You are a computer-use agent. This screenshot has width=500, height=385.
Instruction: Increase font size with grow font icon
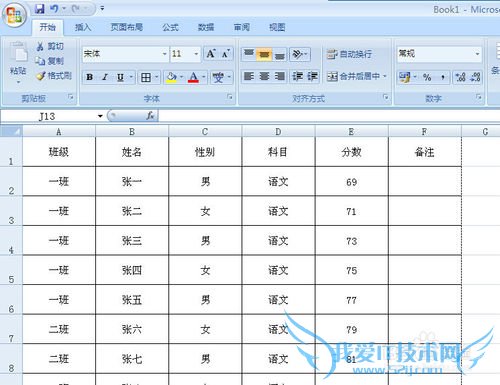[211, 54]
